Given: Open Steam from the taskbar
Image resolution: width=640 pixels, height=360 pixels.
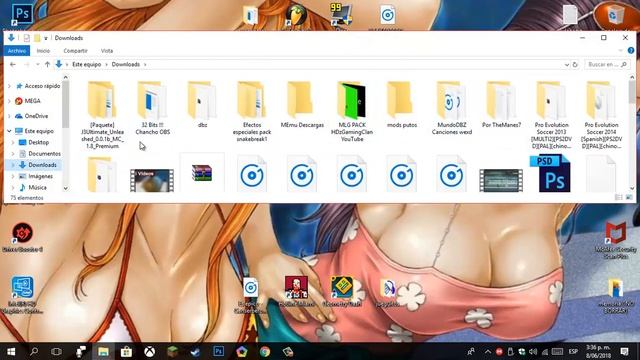Looking at the screenshot, I should (x=195, y=351).
